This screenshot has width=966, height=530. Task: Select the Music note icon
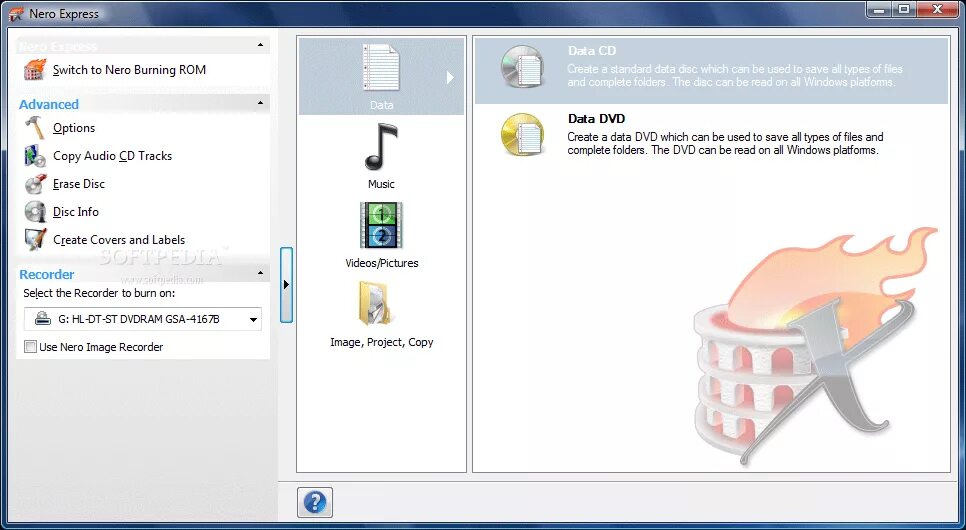tap(381, 147)
